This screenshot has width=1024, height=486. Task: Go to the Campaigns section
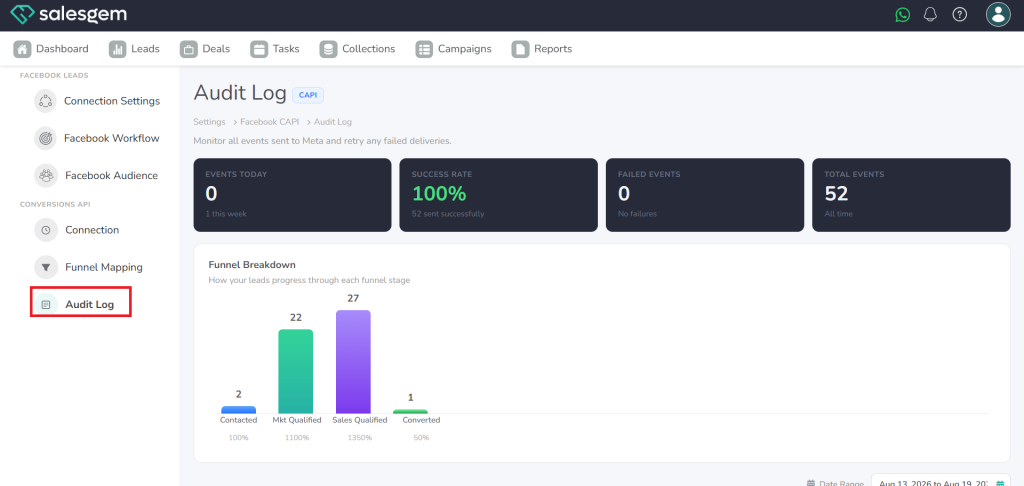(x=453, y=49)
